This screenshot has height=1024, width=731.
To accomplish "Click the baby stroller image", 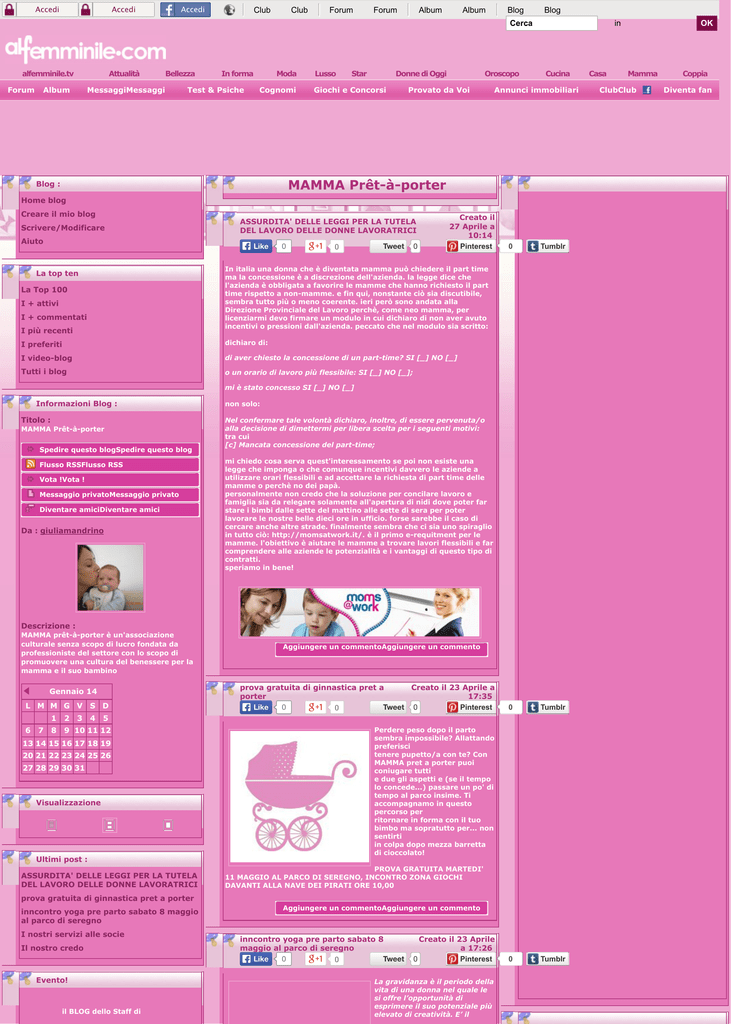I will [x=299, y=797].
